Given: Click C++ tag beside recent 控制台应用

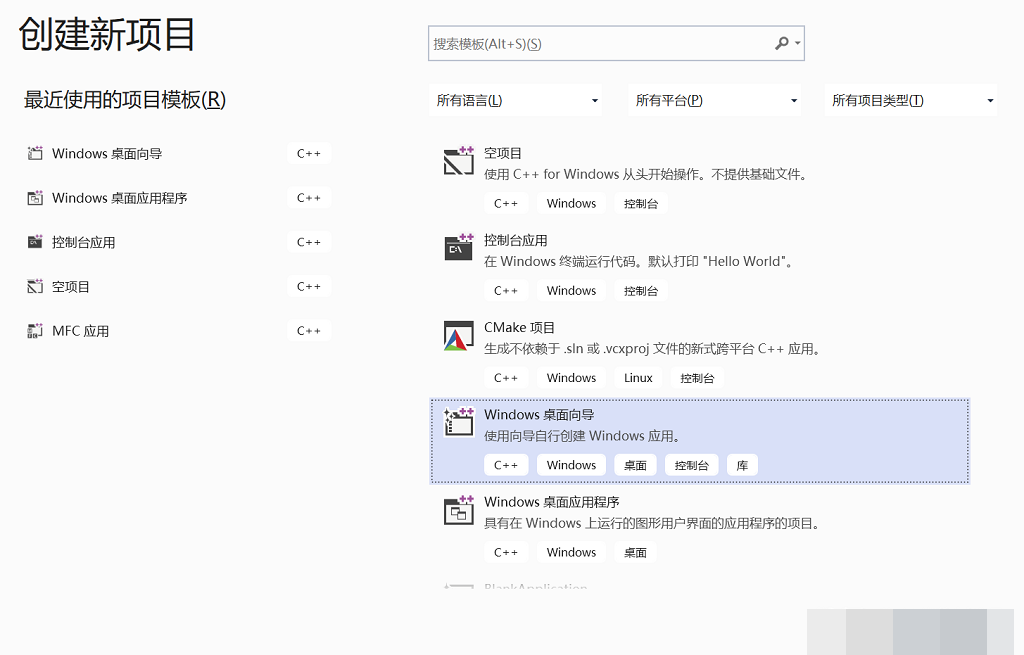Looking at the screenshot, I should (309, 242).
